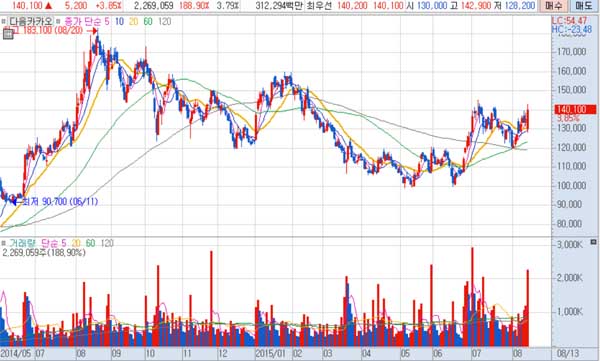Click the calendar icon below the 다음카카오 label

tap(8, 34)
